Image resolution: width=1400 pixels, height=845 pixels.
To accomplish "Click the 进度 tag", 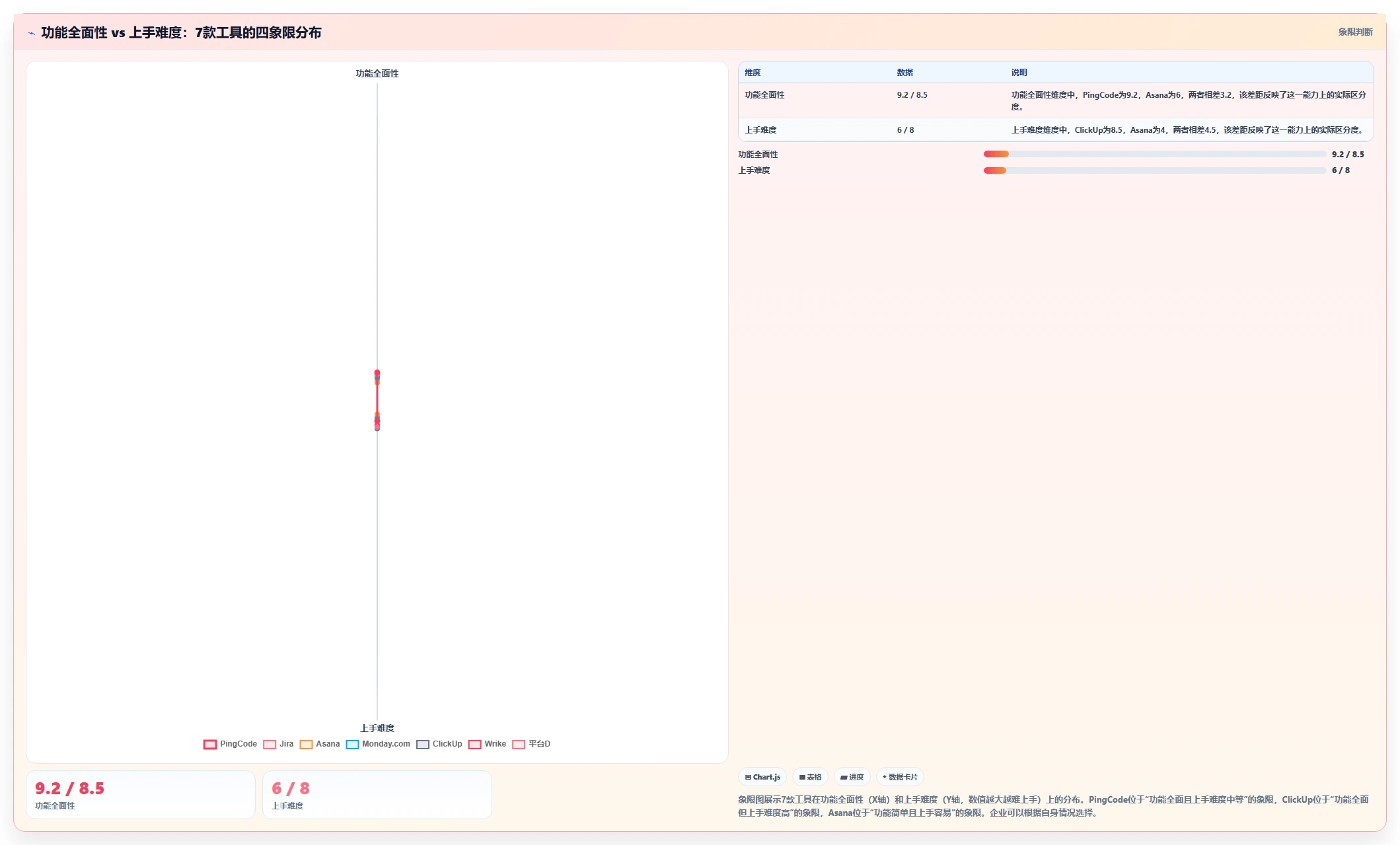I will 852,777.
